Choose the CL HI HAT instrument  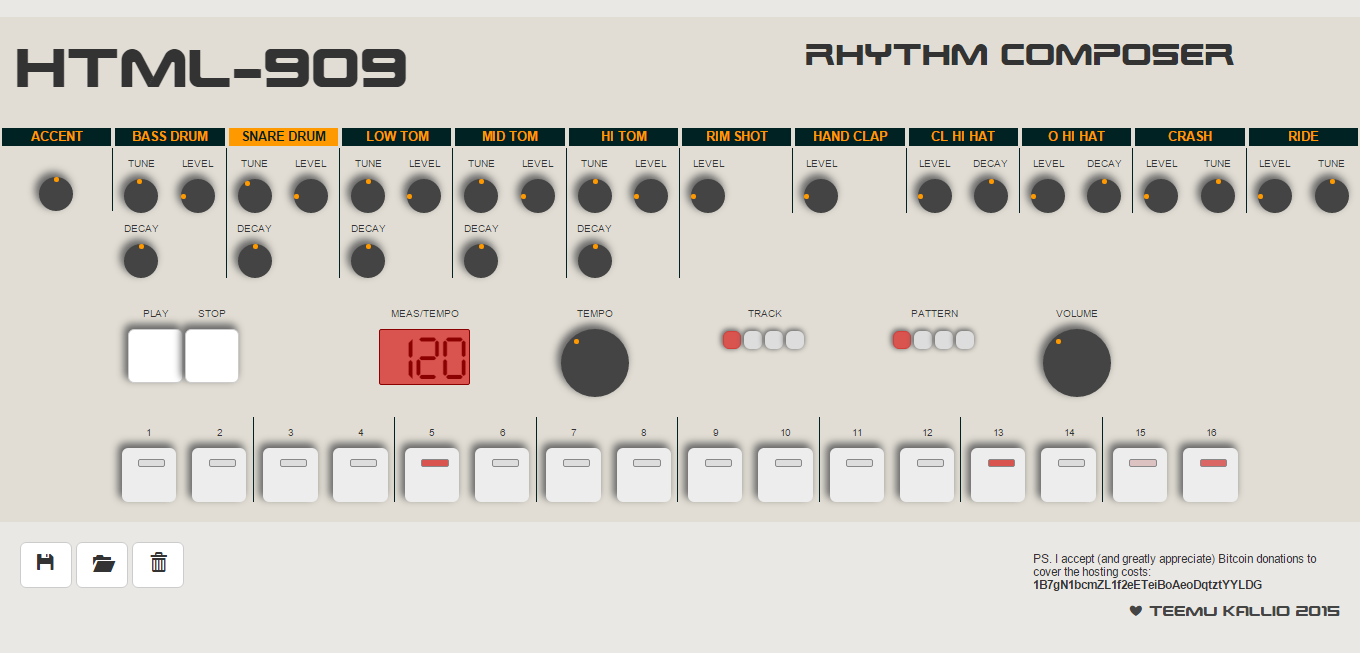(x=963, y=137)
